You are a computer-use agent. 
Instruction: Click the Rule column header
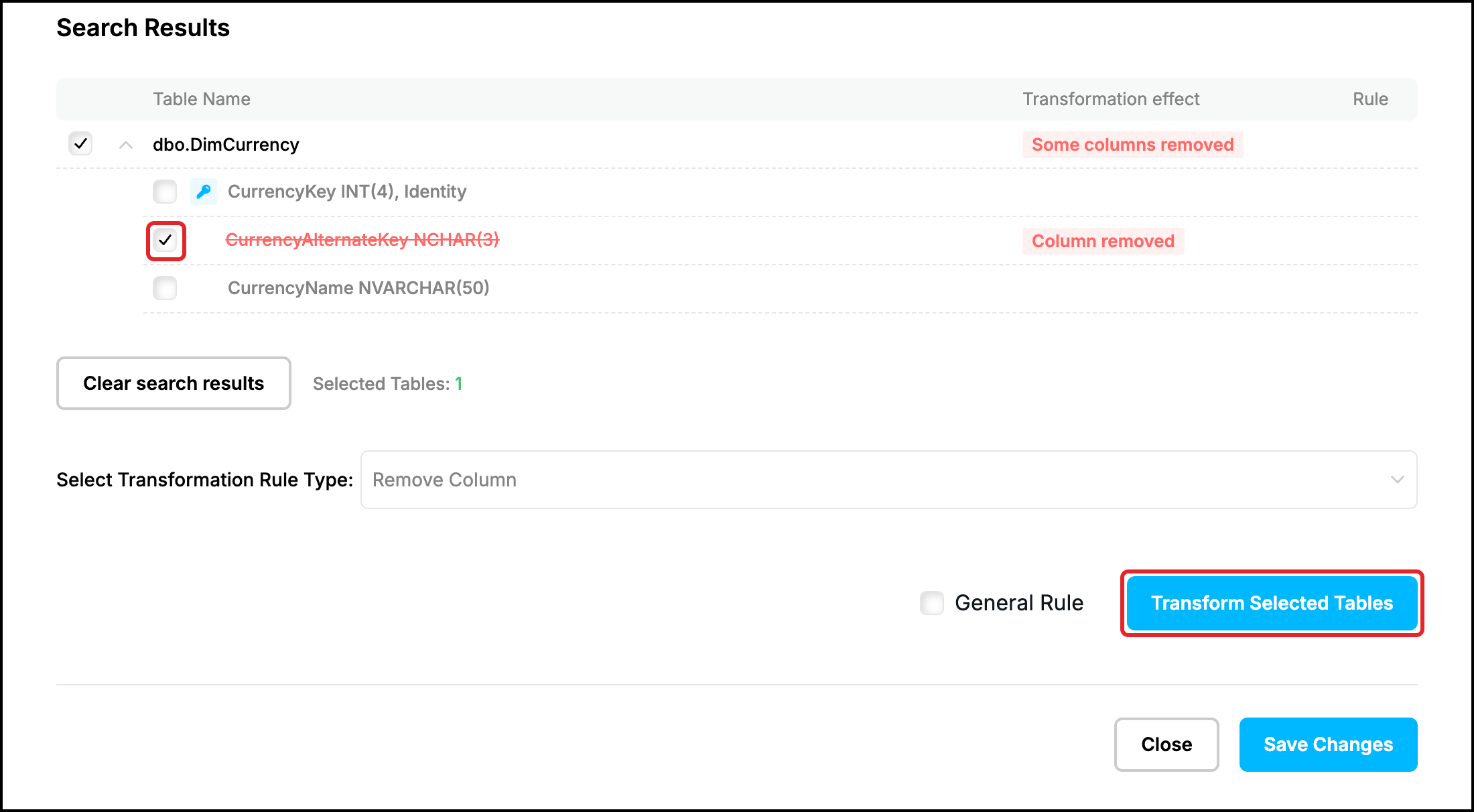[1370, 99]
